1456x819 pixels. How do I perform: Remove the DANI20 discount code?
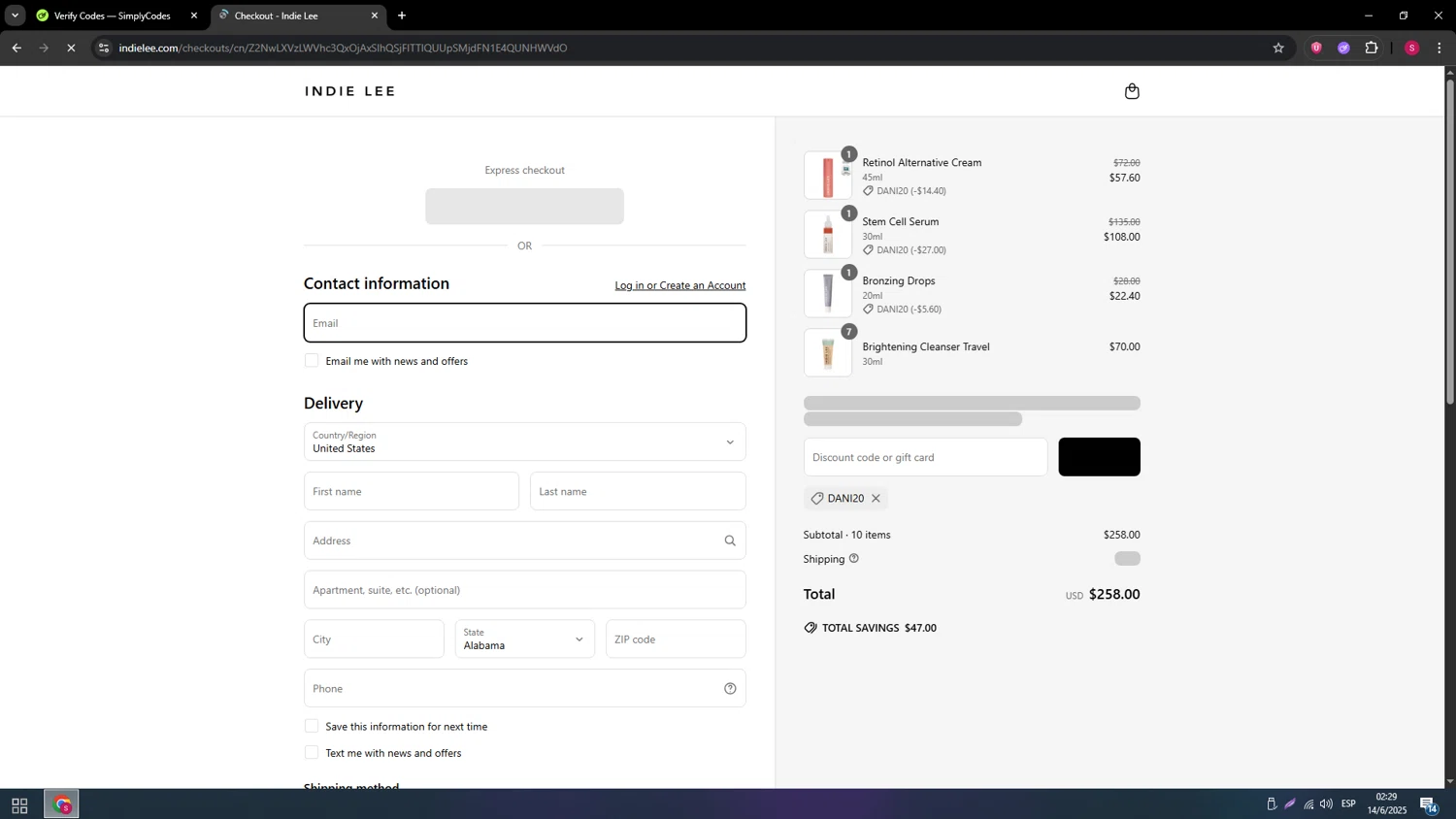(x=876, y=499)
